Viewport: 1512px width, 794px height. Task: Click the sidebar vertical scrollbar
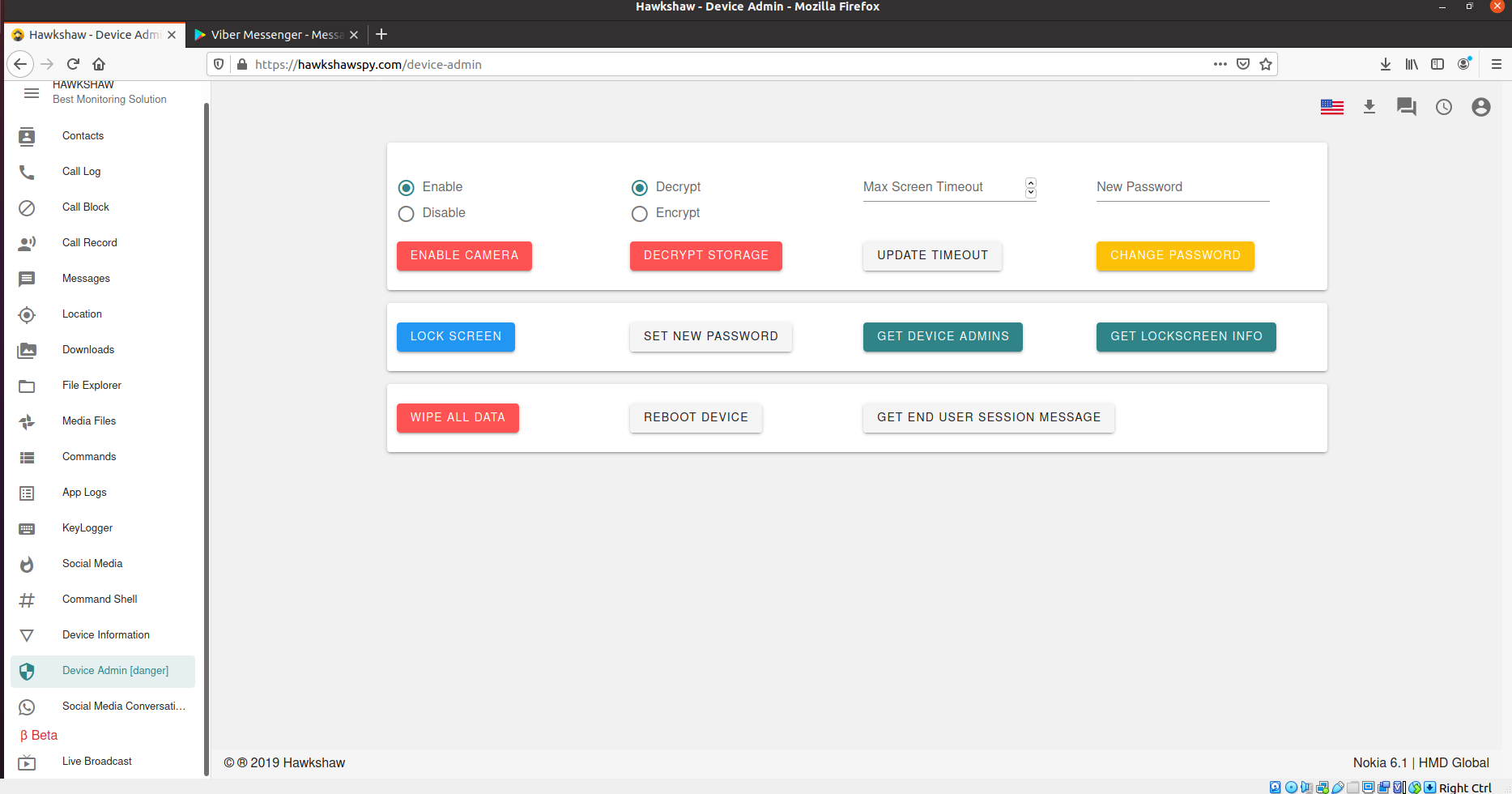pos(206,438)
